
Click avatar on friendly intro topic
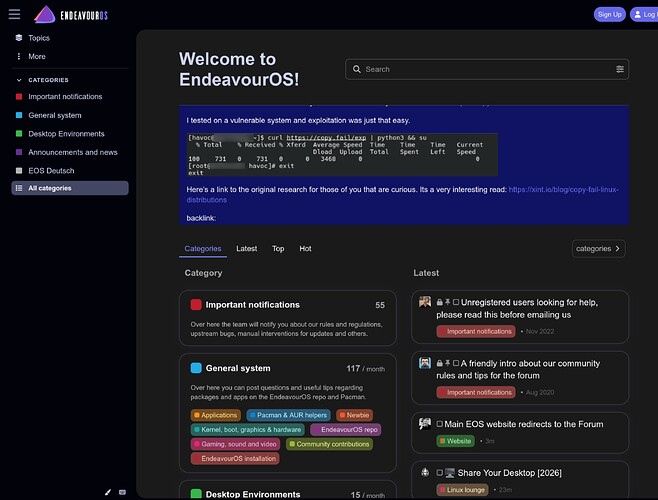(425, 363)
